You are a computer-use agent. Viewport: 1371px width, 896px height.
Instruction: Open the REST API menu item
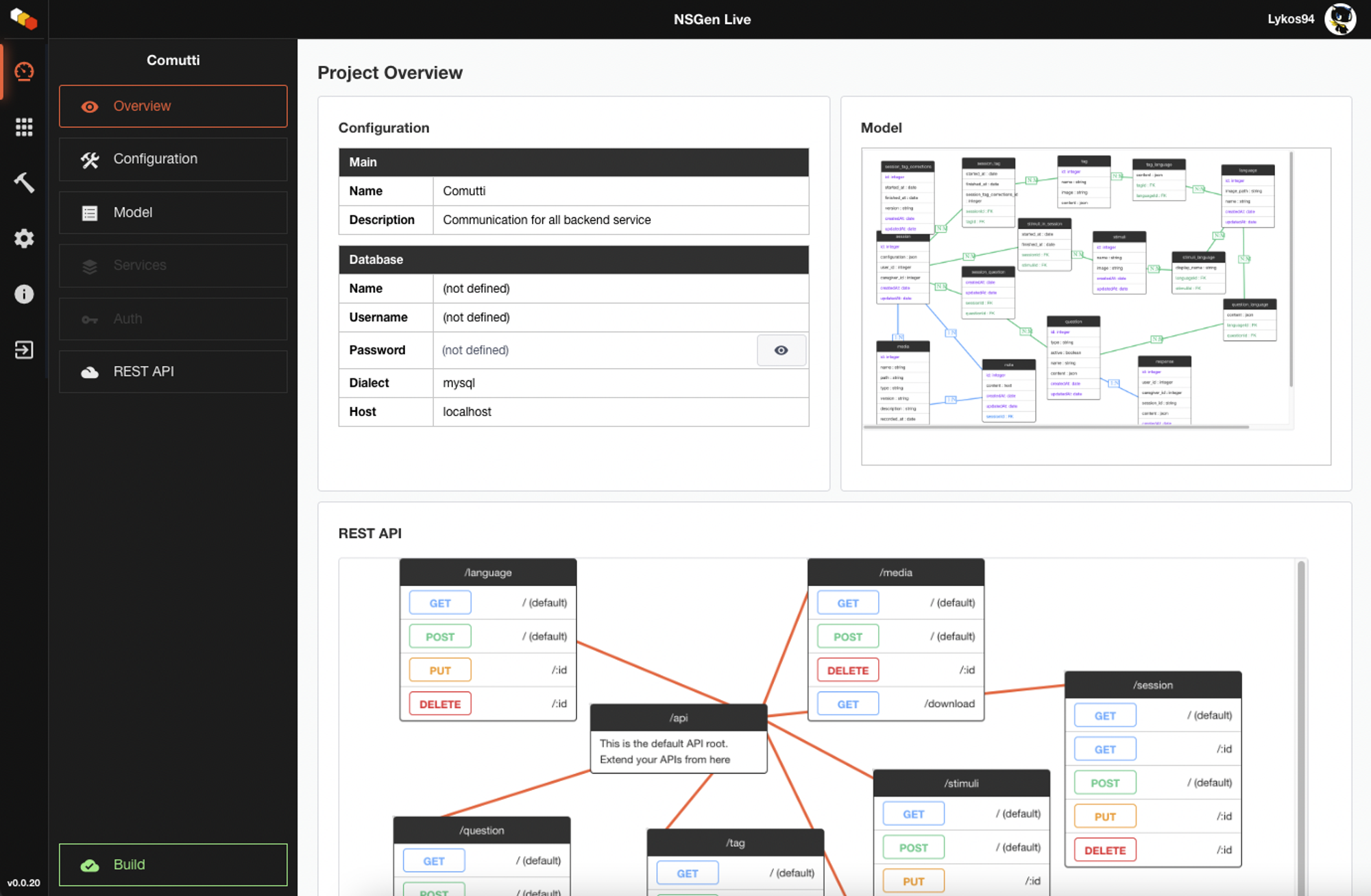(173, 372)
